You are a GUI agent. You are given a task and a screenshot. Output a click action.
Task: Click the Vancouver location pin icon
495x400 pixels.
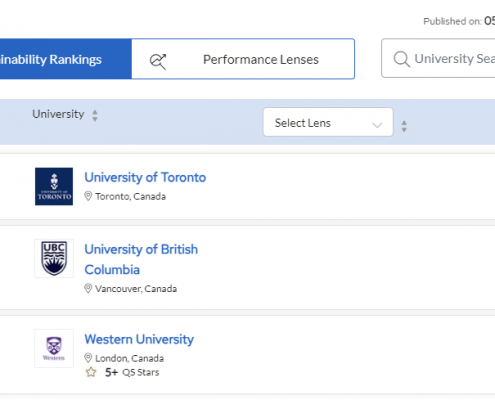point(88,288)
